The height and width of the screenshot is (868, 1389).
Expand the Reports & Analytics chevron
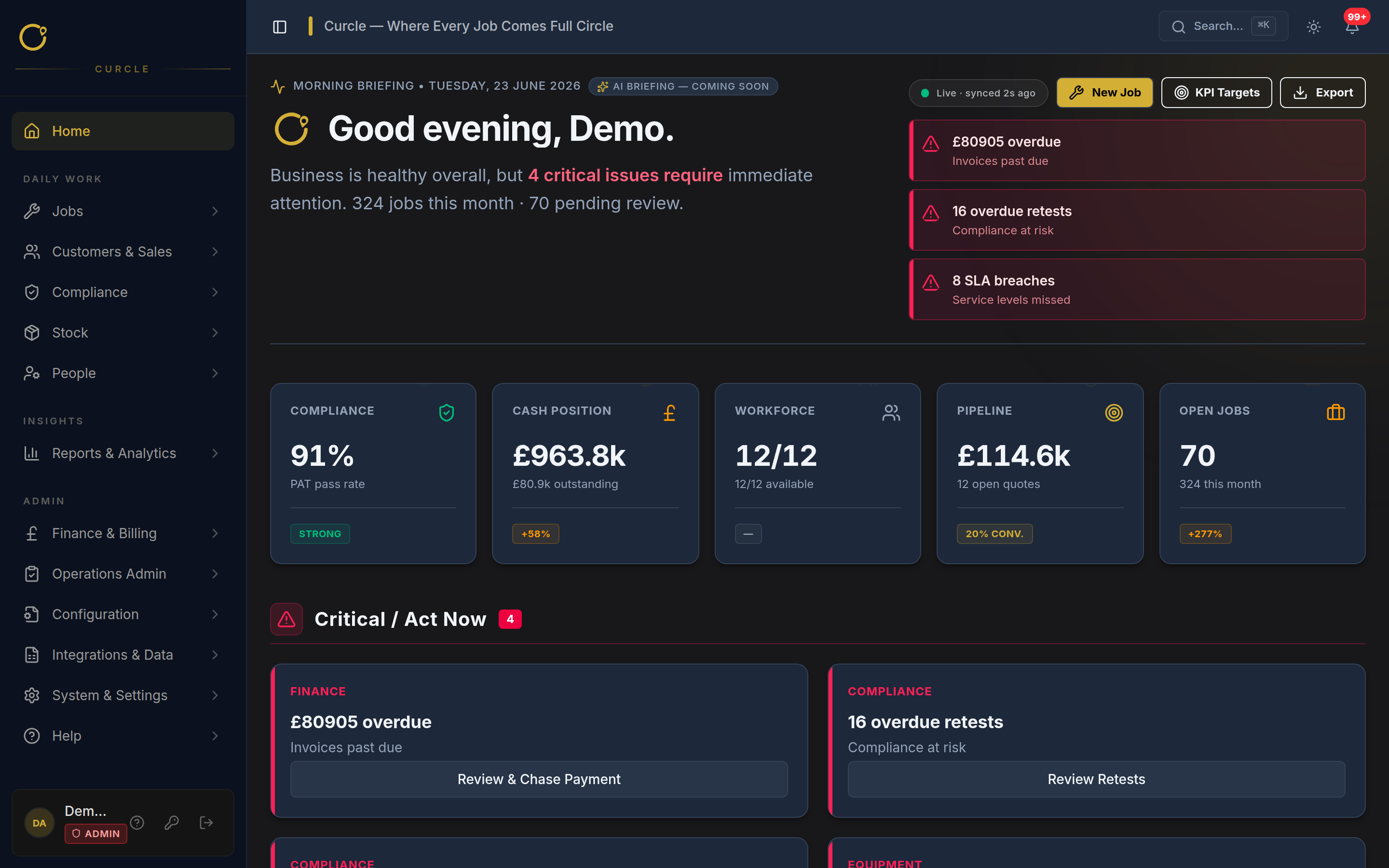pyautogui.click(x=215, y=453)
